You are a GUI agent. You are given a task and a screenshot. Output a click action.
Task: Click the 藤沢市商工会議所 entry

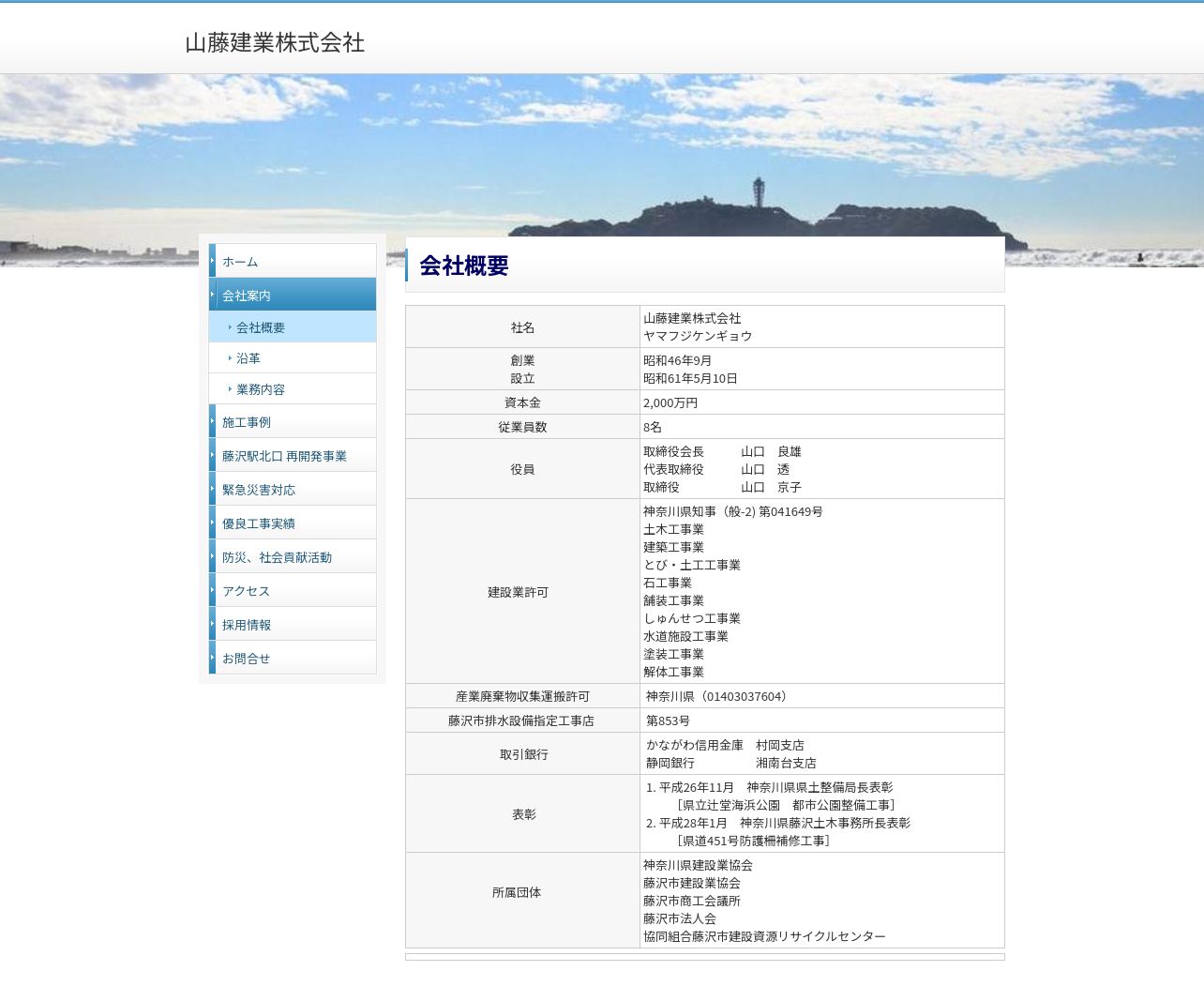pyautogui.click(x=692, y=902)
